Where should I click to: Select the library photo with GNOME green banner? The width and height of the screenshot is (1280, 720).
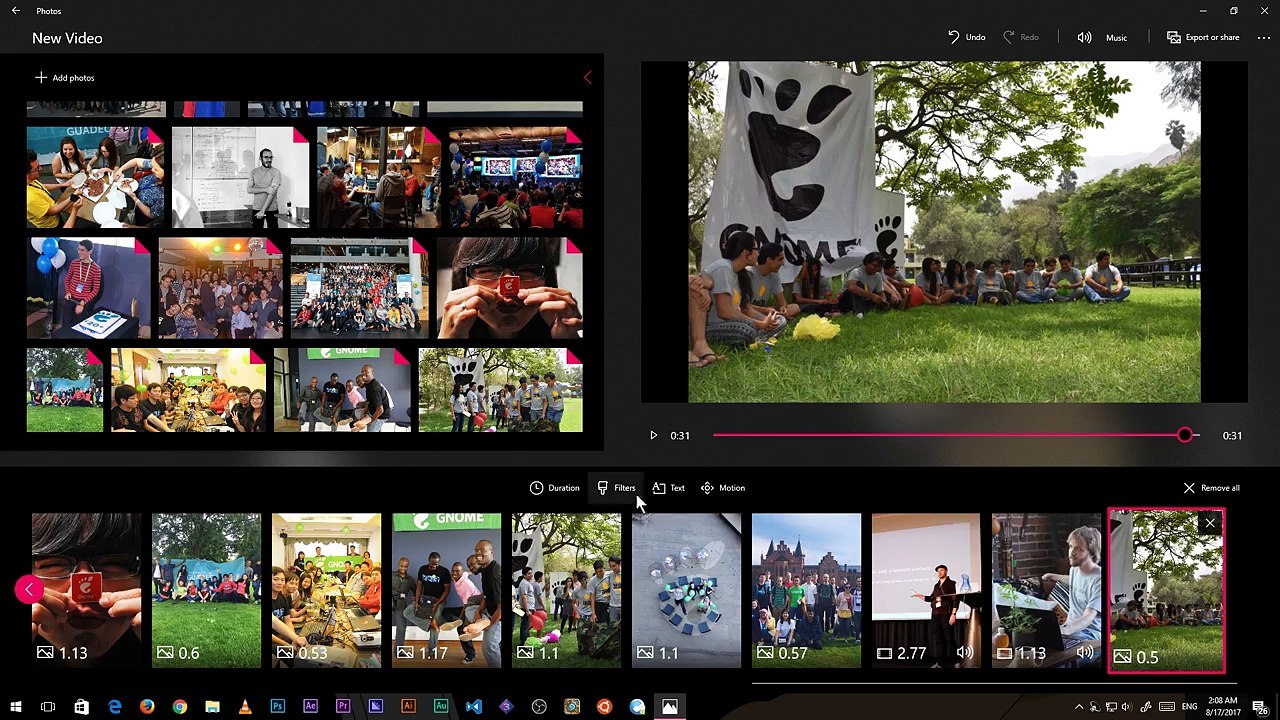(x=342, y=390)
